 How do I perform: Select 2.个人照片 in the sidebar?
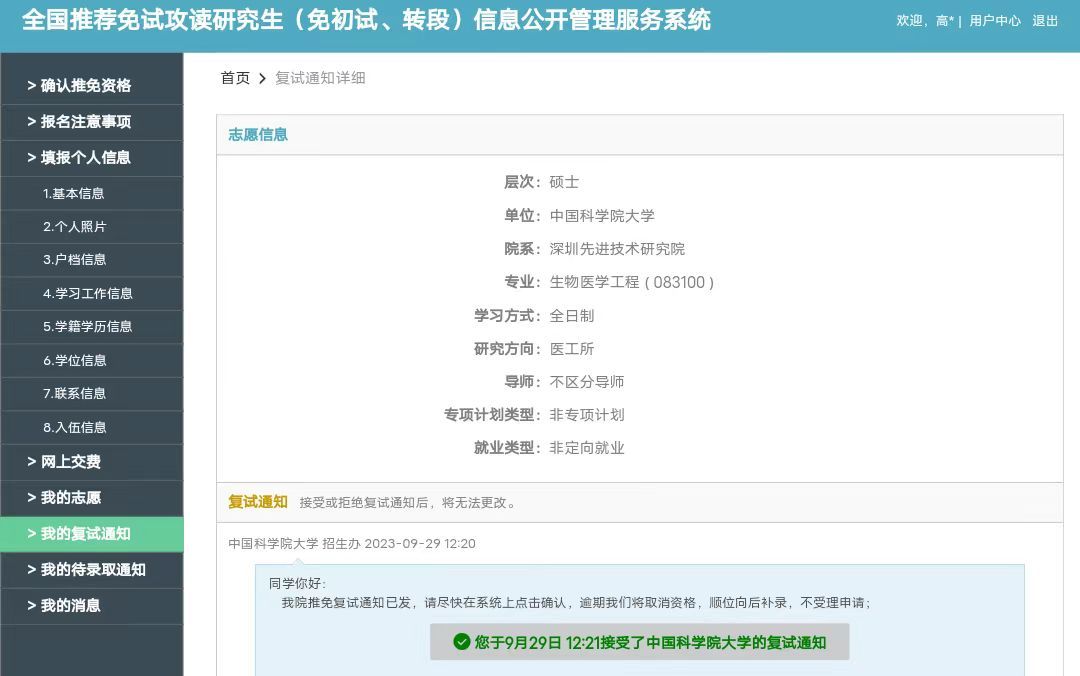[x=92, y=227]
